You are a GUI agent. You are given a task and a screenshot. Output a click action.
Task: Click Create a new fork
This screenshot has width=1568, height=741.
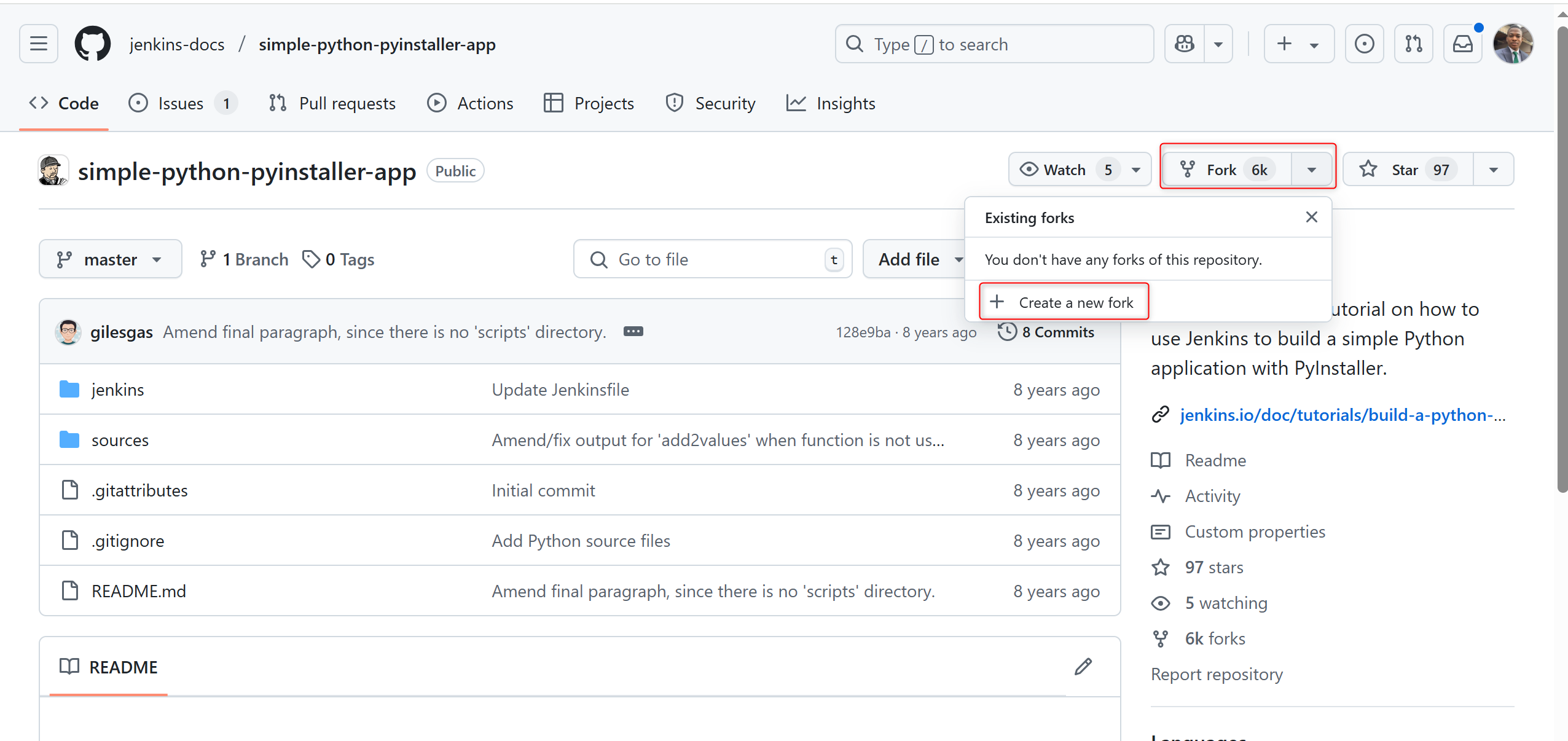(x=1064, y=302)
